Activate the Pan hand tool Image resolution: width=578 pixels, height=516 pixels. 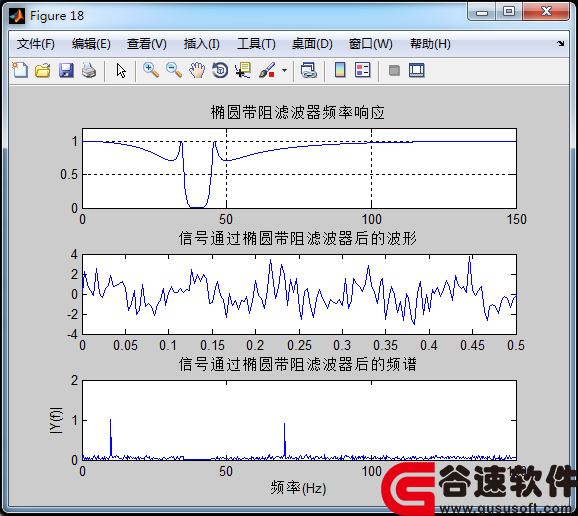pyautogui.click(x=197, y=70)
